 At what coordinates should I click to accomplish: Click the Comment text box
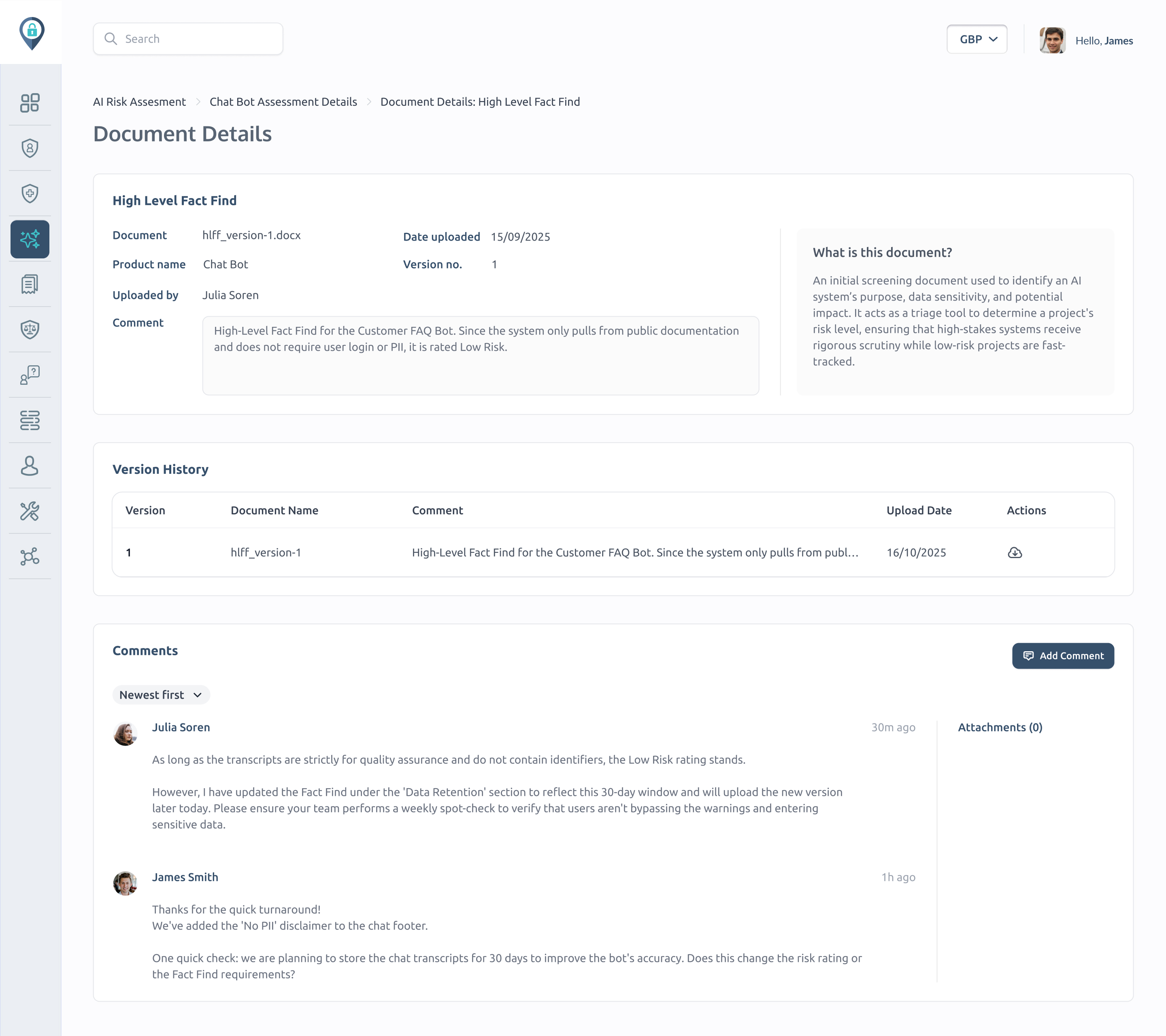point(480,355)
